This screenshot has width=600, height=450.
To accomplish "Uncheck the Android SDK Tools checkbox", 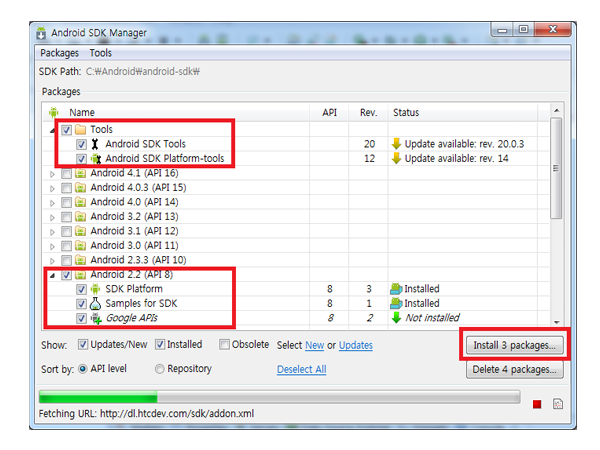I will [x=81, y=144].
